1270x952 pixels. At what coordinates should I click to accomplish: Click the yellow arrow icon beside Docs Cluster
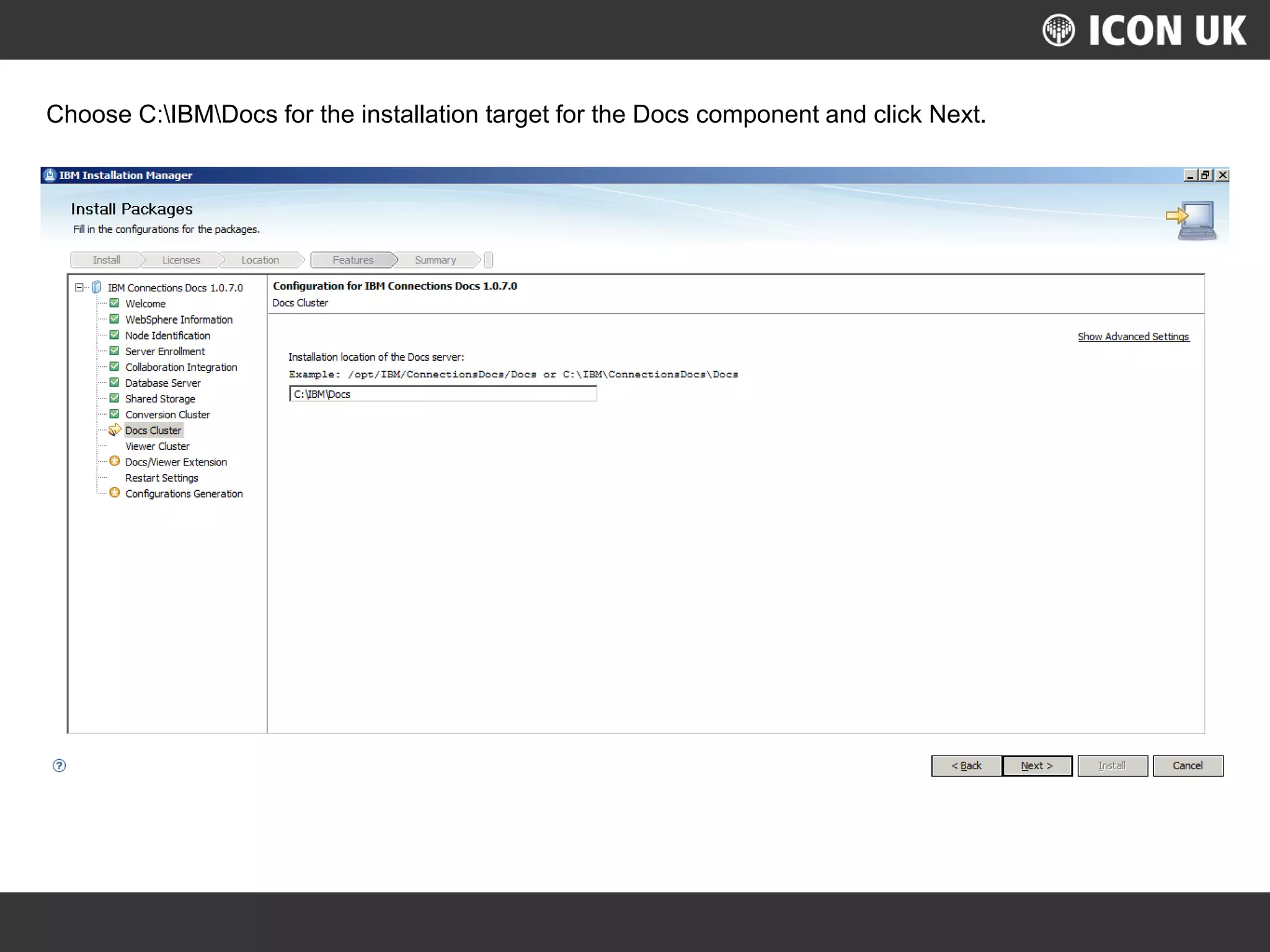[x=115, y=430]
